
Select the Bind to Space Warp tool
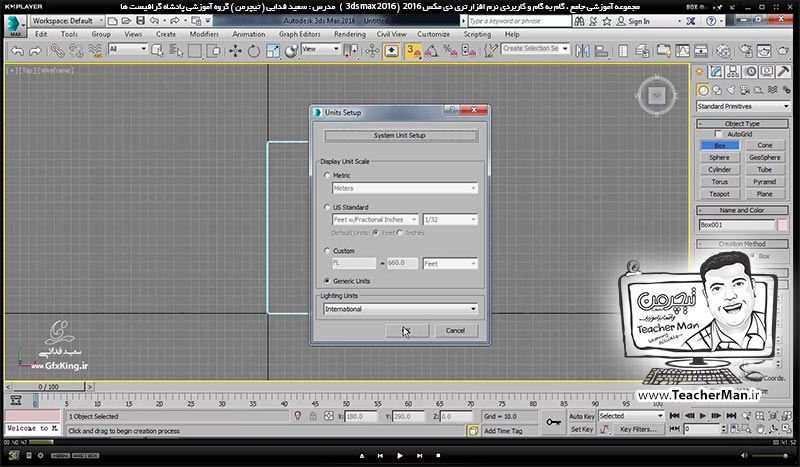coord(95,51)
